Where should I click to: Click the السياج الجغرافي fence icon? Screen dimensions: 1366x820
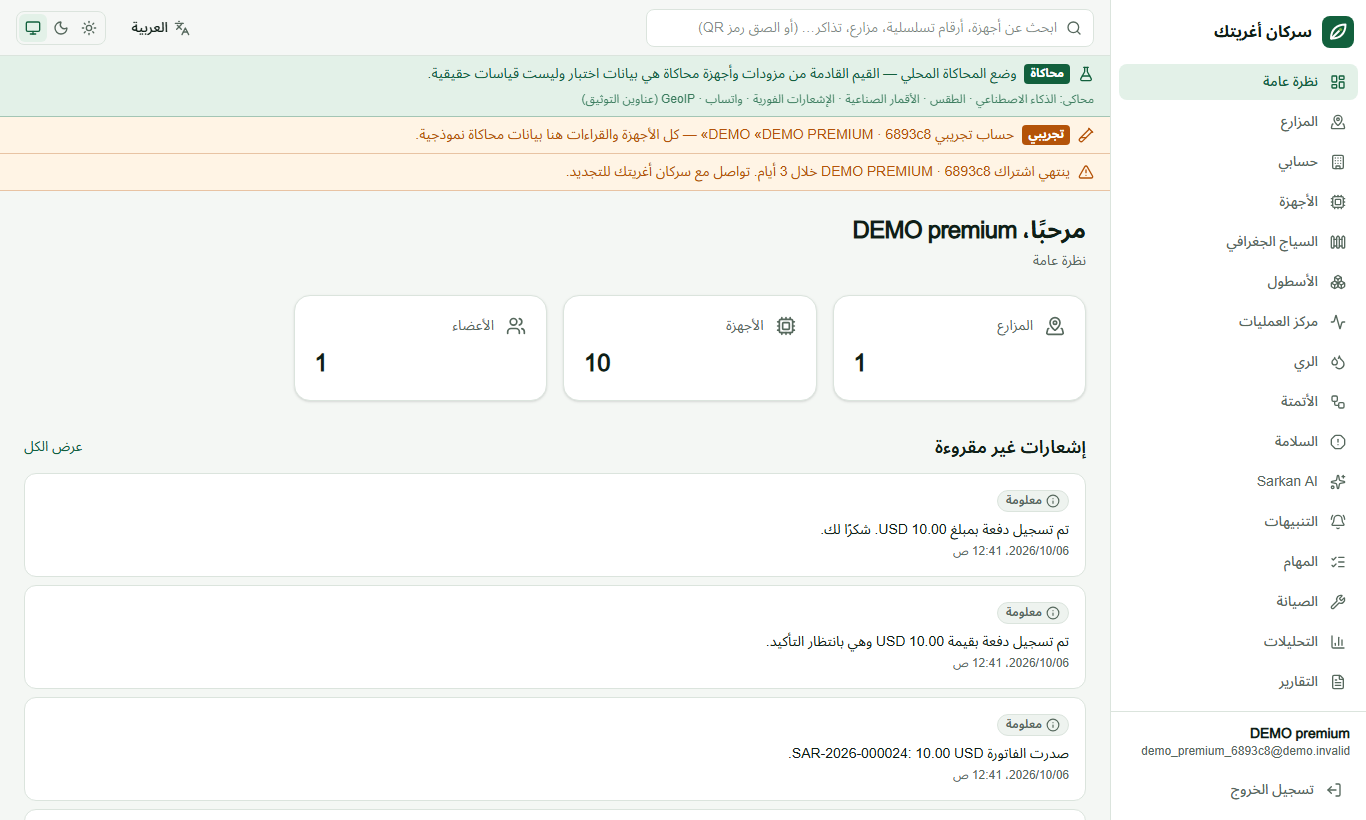[1338, 242]
